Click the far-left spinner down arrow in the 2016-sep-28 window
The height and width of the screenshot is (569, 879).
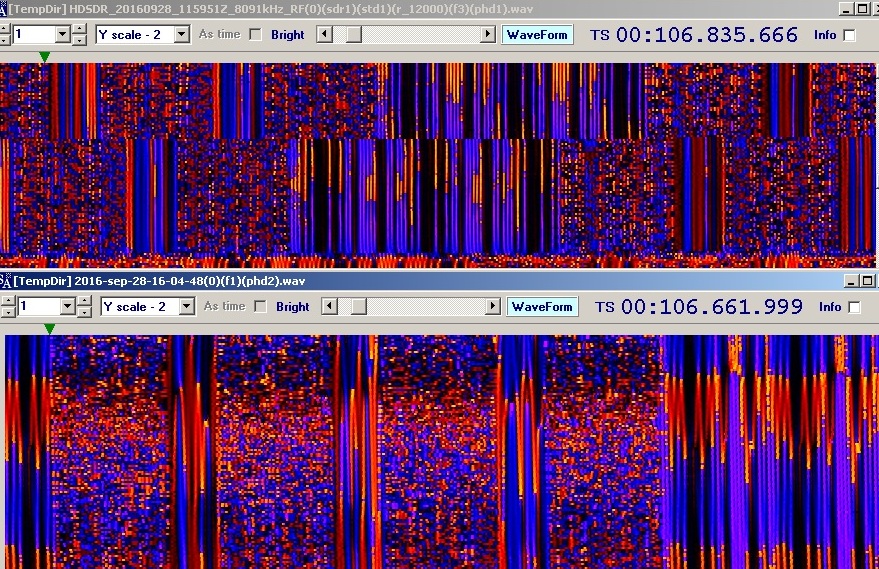7,312
